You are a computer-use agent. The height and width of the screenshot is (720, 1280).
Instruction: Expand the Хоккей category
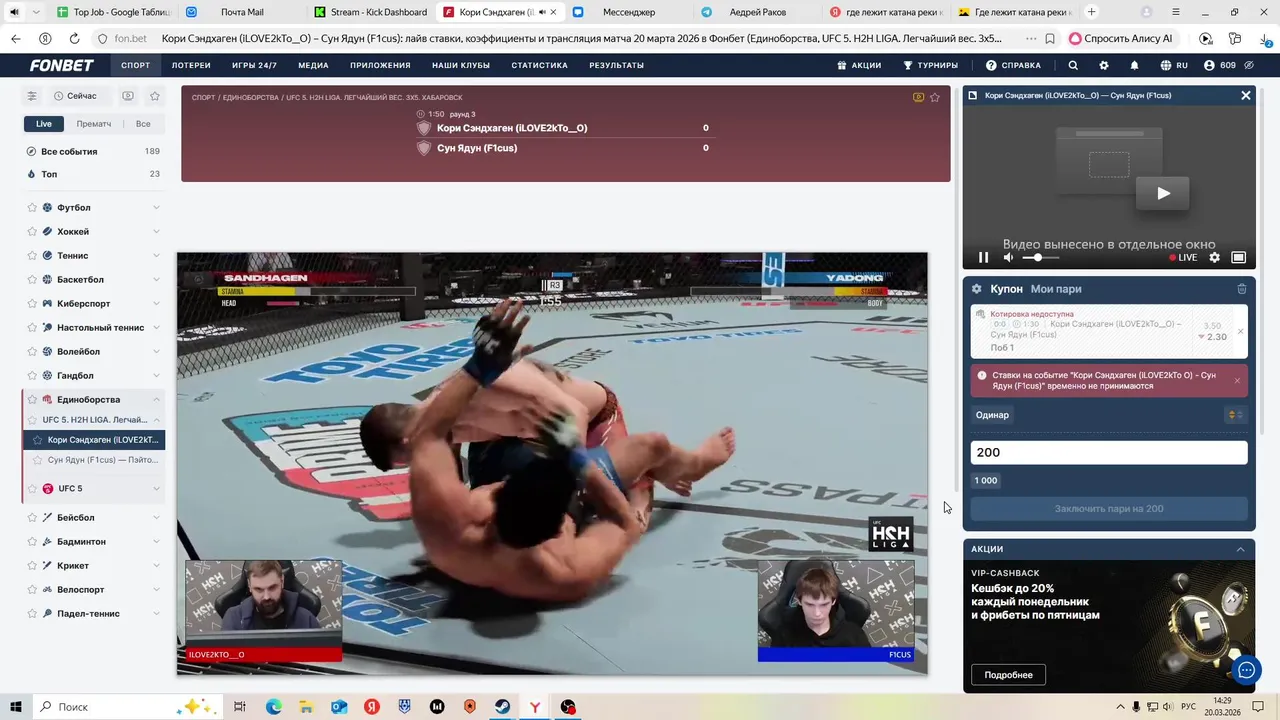(156, 232)
